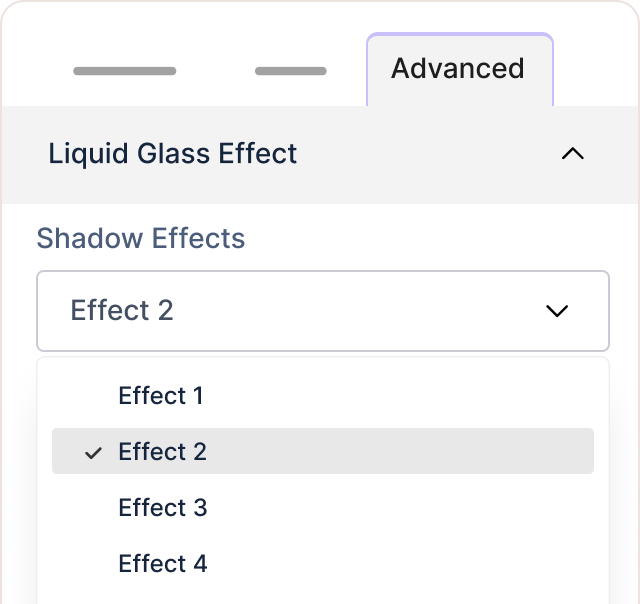Click the Shadow Effects label
This screenshot has width=640, height=604.
[141, 239]
